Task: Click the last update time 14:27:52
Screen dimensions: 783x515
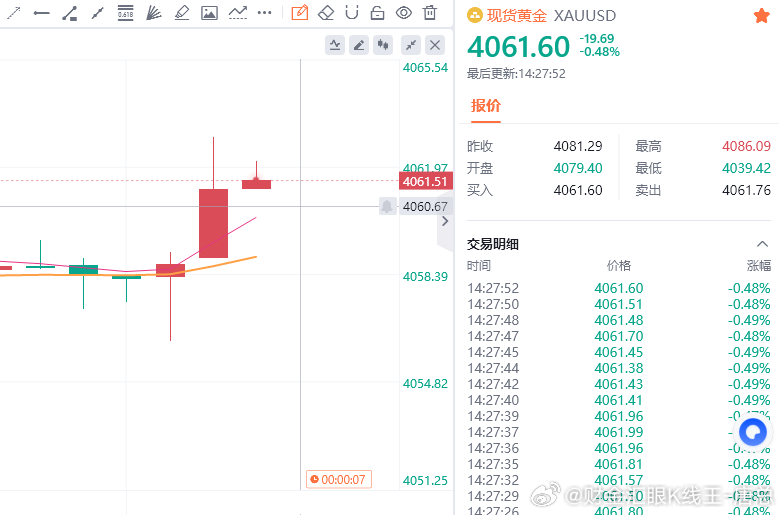Action: (x=542, y=74)
